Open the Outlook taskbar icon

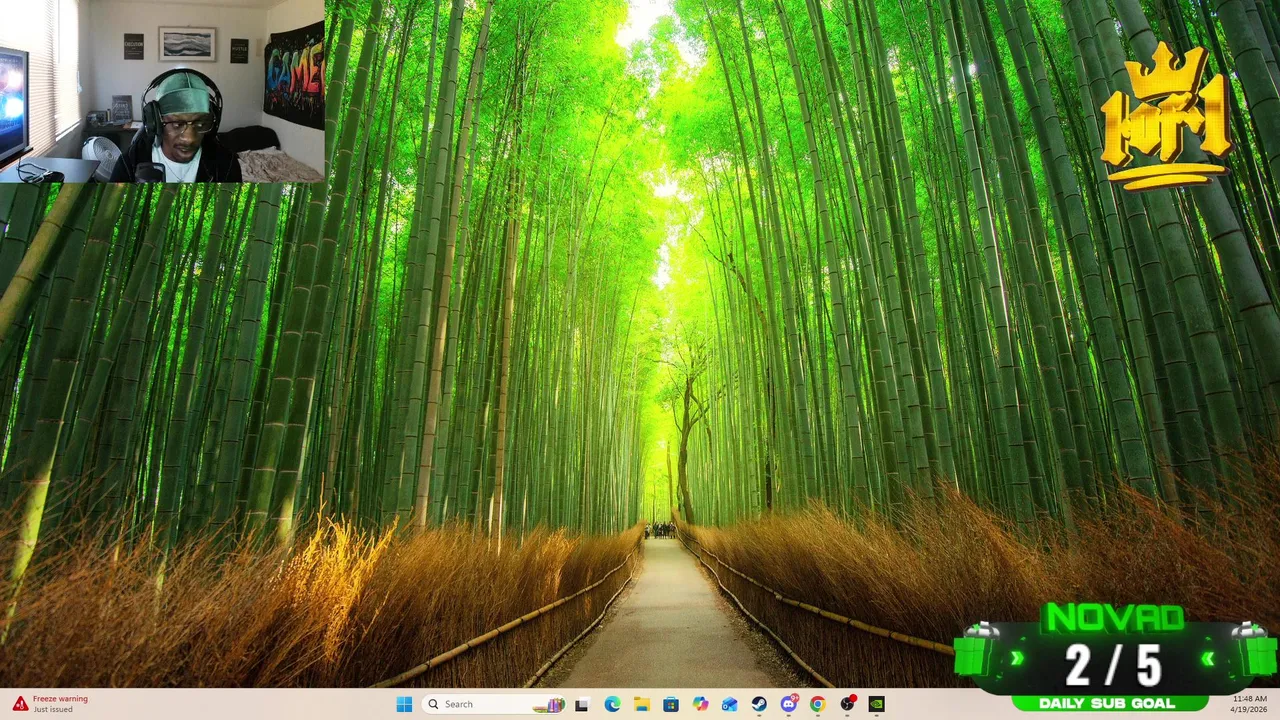(x=730, y=704)
